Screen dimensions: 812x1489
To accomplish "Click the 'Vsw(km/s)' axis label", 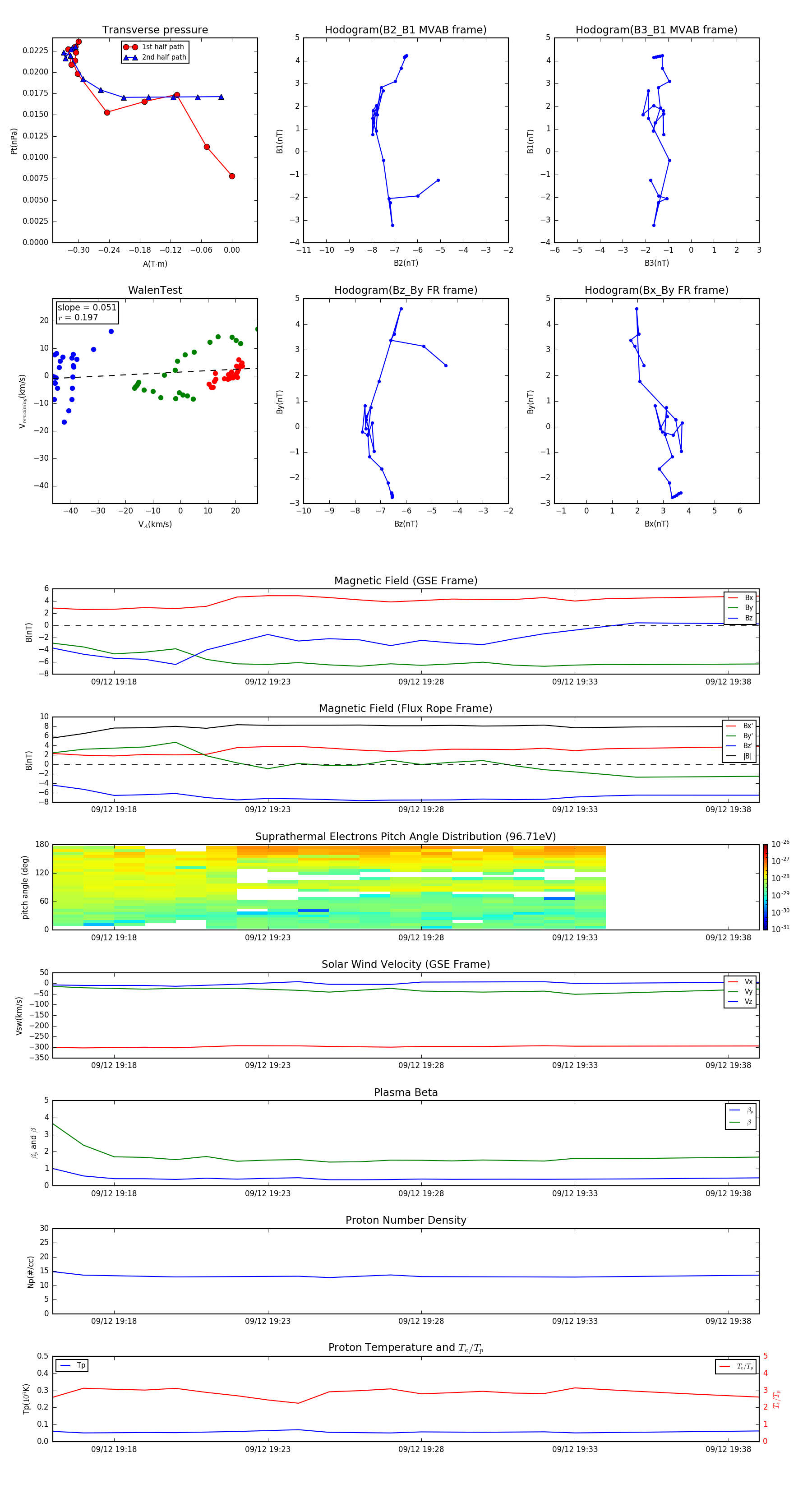I will pos(19,1016).
